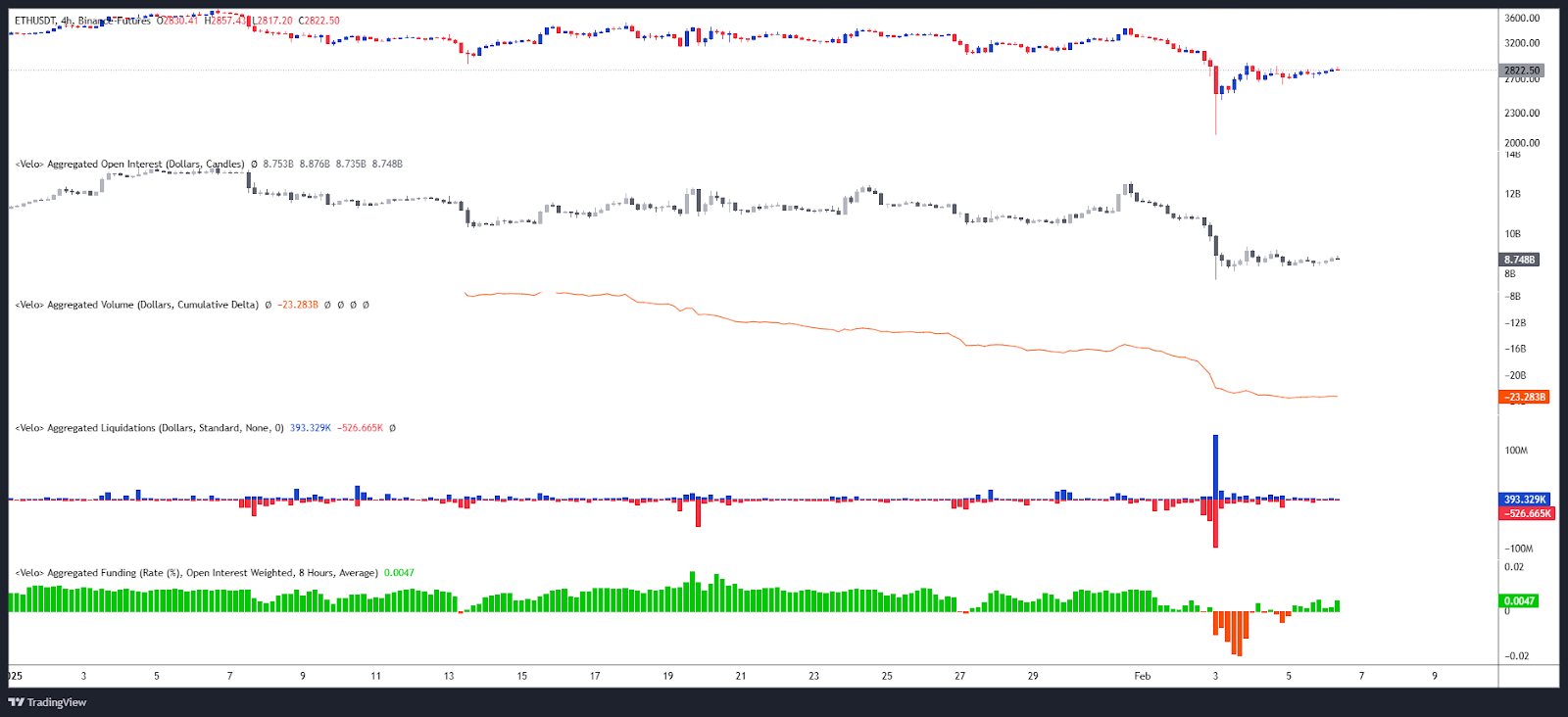The height and width of the screenshot is (717, 1568).
Task: Open the Aggregated Liquidations indicator legend
Action: coord(149,428)
